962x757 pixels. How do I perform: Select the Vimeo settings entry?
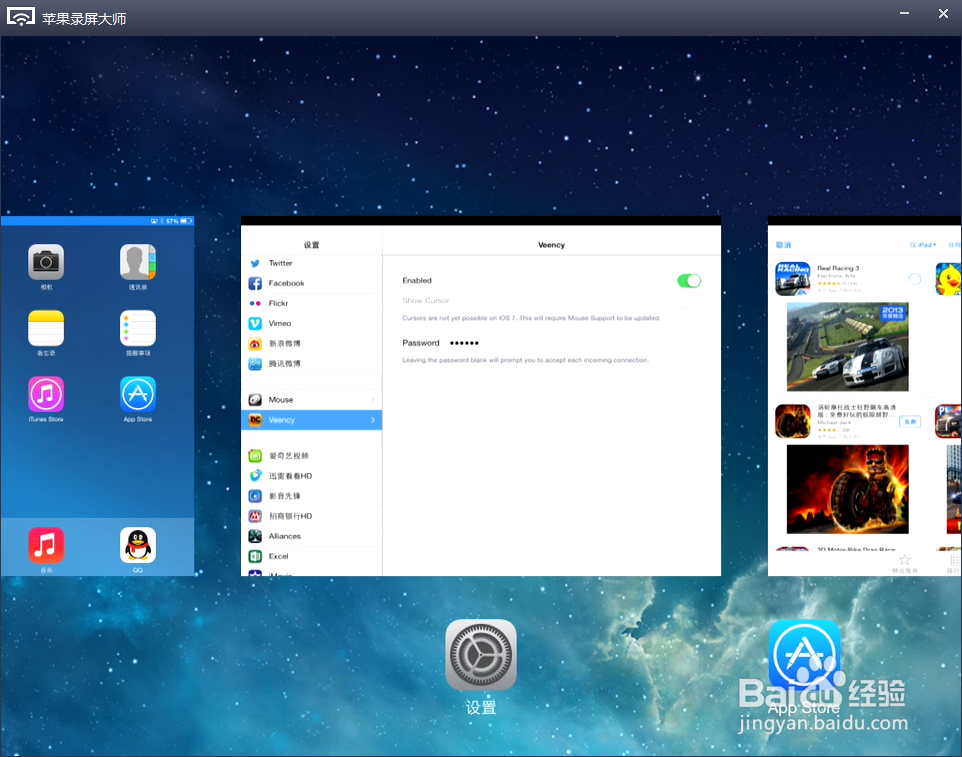tap(312, 323)
